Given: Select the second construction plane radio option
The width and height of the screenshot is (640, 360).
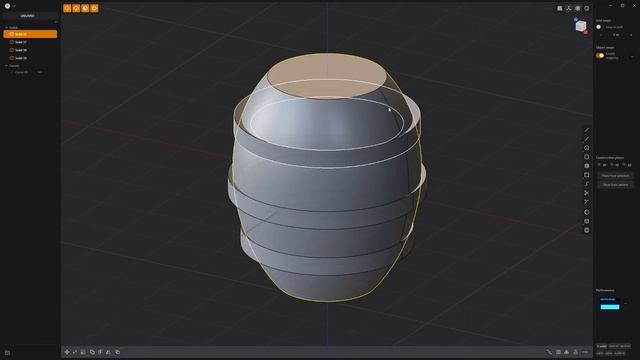Looking at the screenshot, I should click(x=611, y=165).
